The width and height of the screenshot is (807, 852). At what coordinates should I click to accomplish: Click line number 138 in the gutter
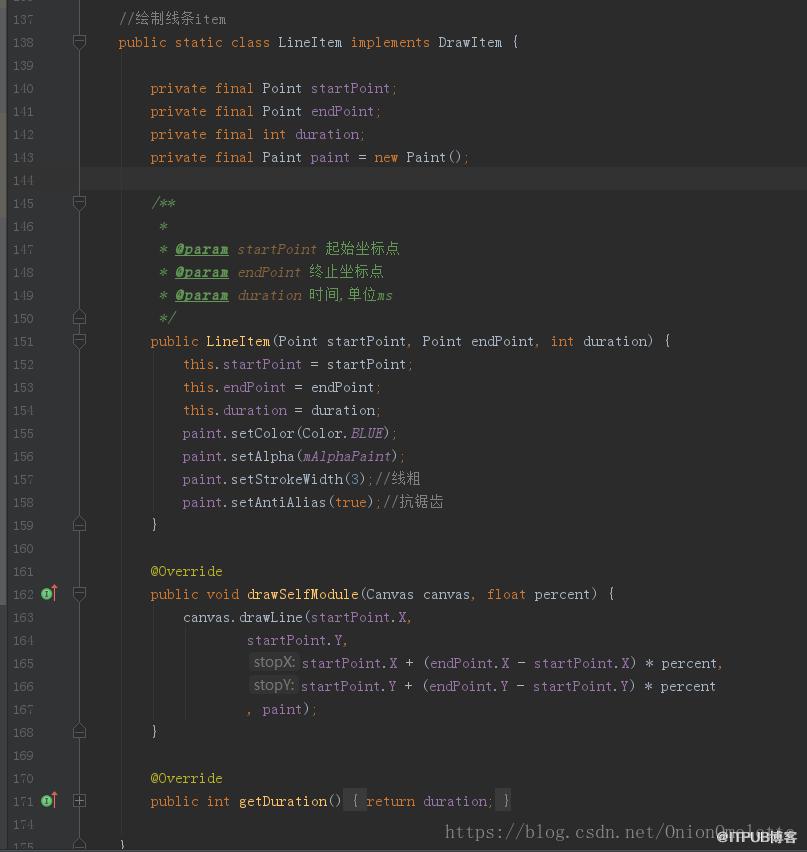[x=23, y=42]
